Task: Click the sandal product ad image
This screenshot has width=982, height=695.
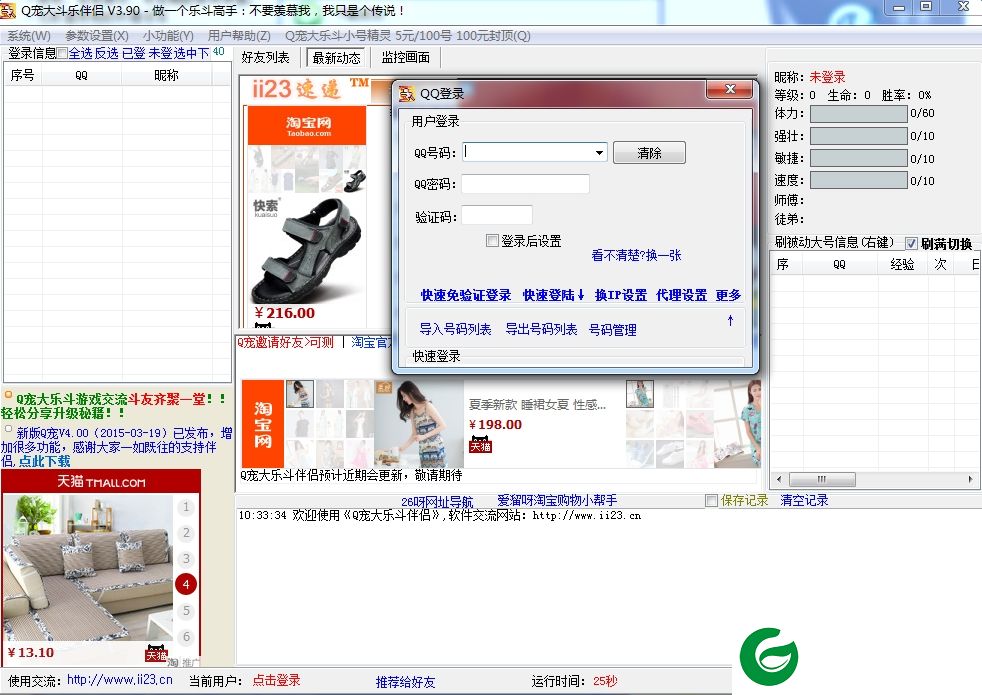Action: click(x=307, y=249)
